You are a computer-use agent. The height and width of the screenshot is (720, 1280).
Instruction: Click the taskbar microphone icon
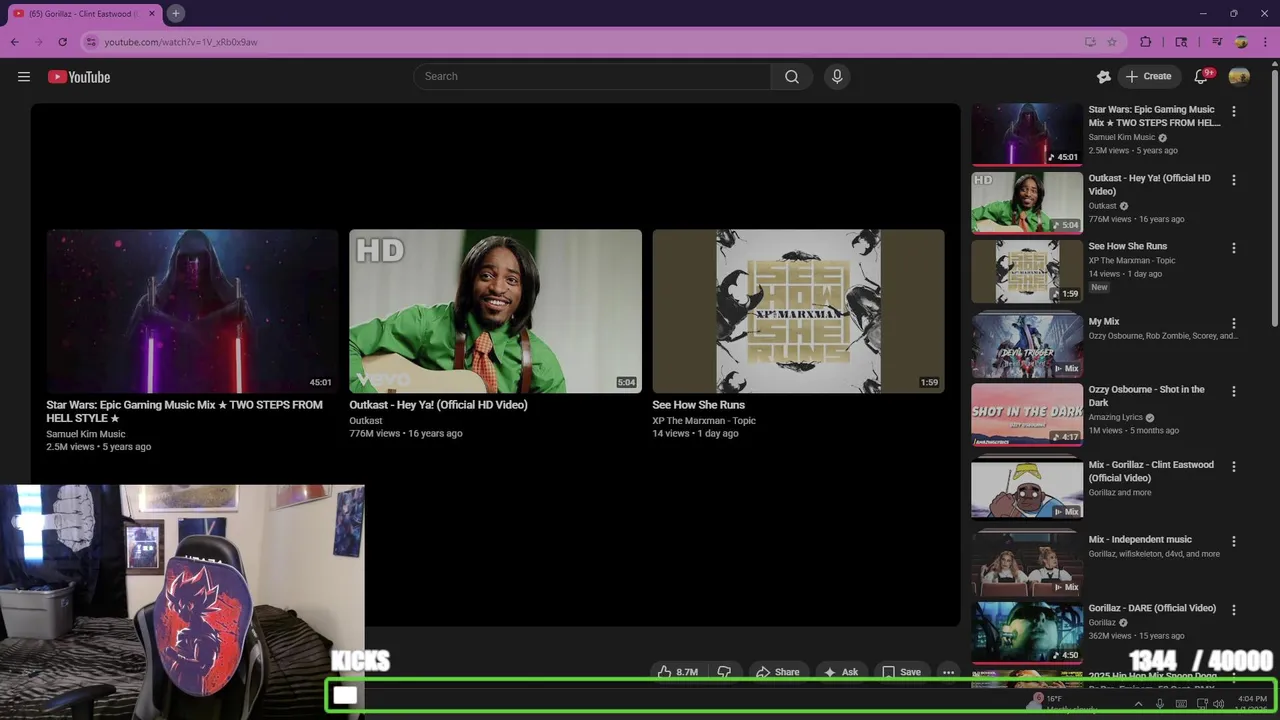point(1160,704)
